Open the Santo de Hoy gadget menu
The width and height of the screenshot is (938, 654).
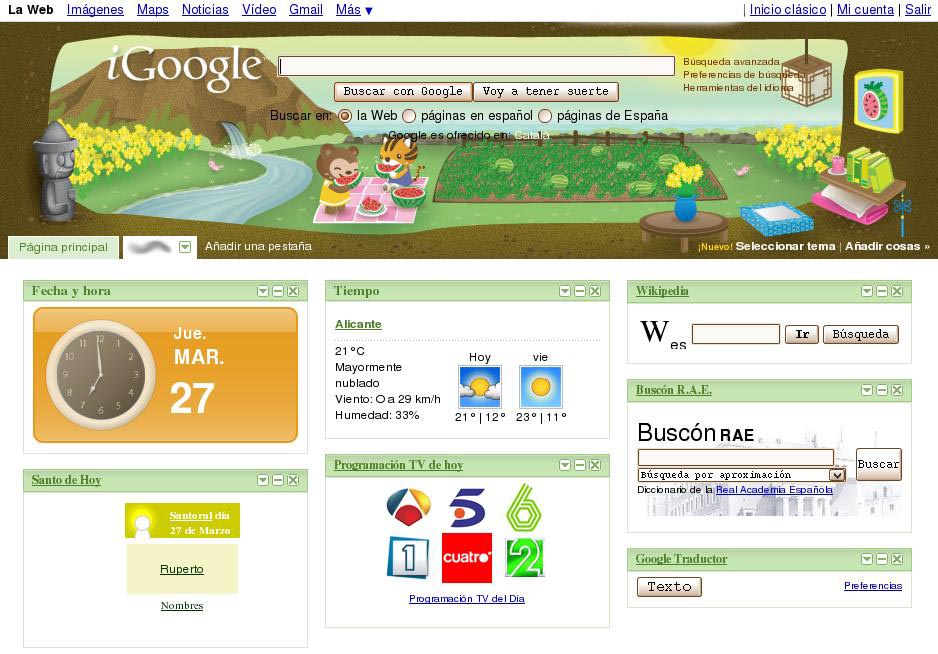263,480
